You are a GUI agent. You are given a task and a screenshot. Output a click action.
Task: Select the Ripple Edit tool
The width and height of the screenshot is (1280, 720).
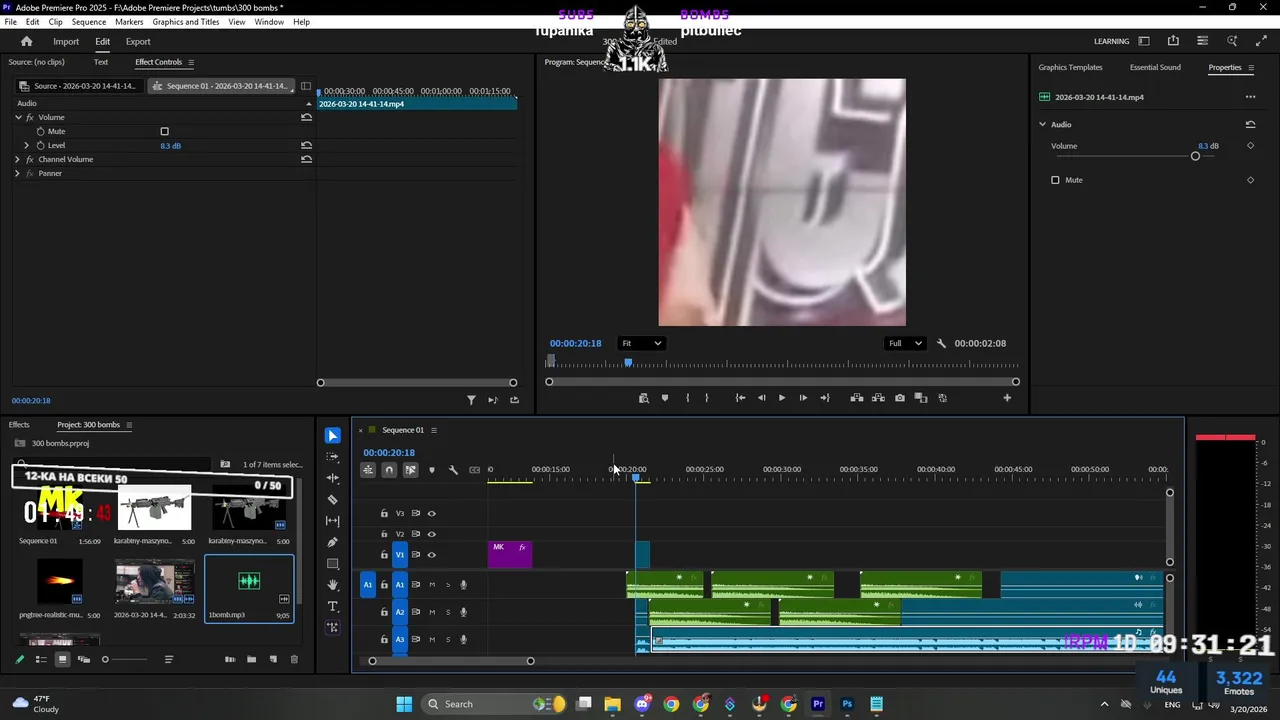(333, 478)
